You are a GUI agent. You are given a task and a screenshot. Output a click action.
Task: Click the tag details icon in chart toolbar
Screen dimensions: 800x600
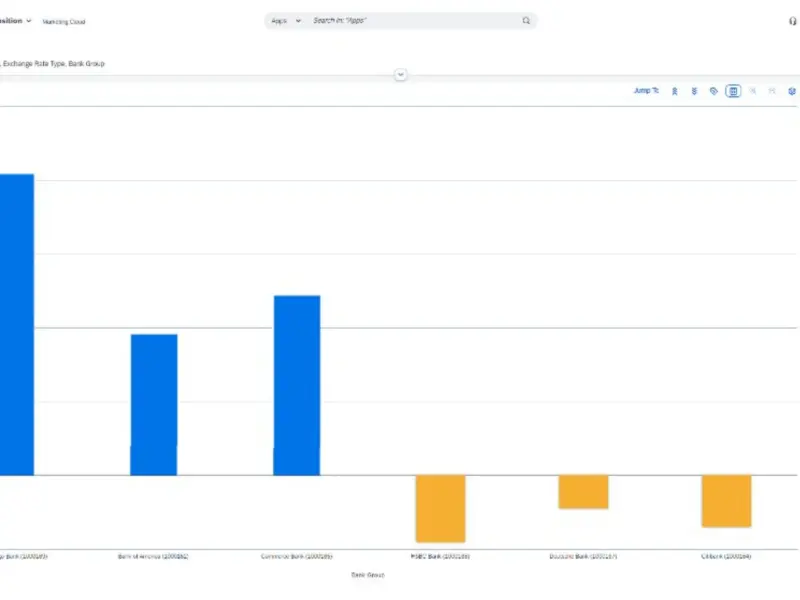coord(713,91)
